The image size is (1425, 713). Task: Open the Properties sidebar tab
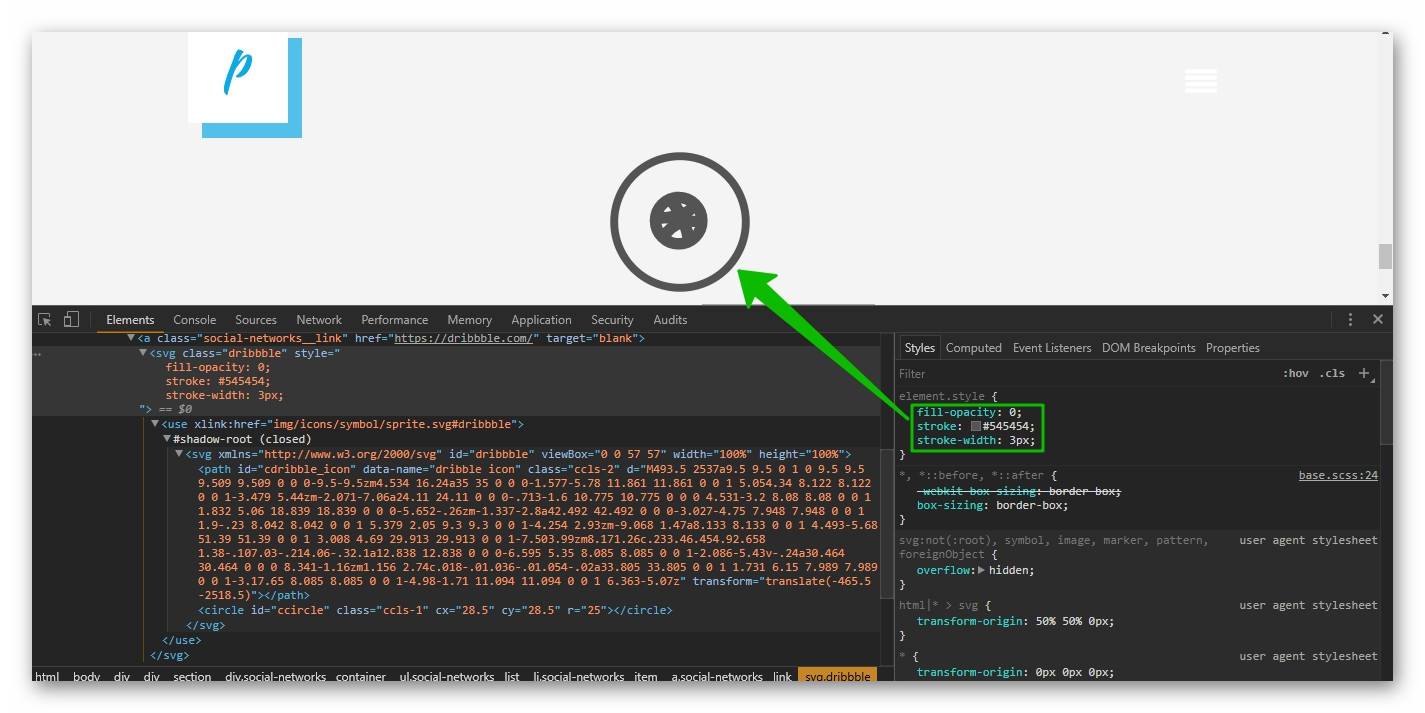(x=1232, y=348)
